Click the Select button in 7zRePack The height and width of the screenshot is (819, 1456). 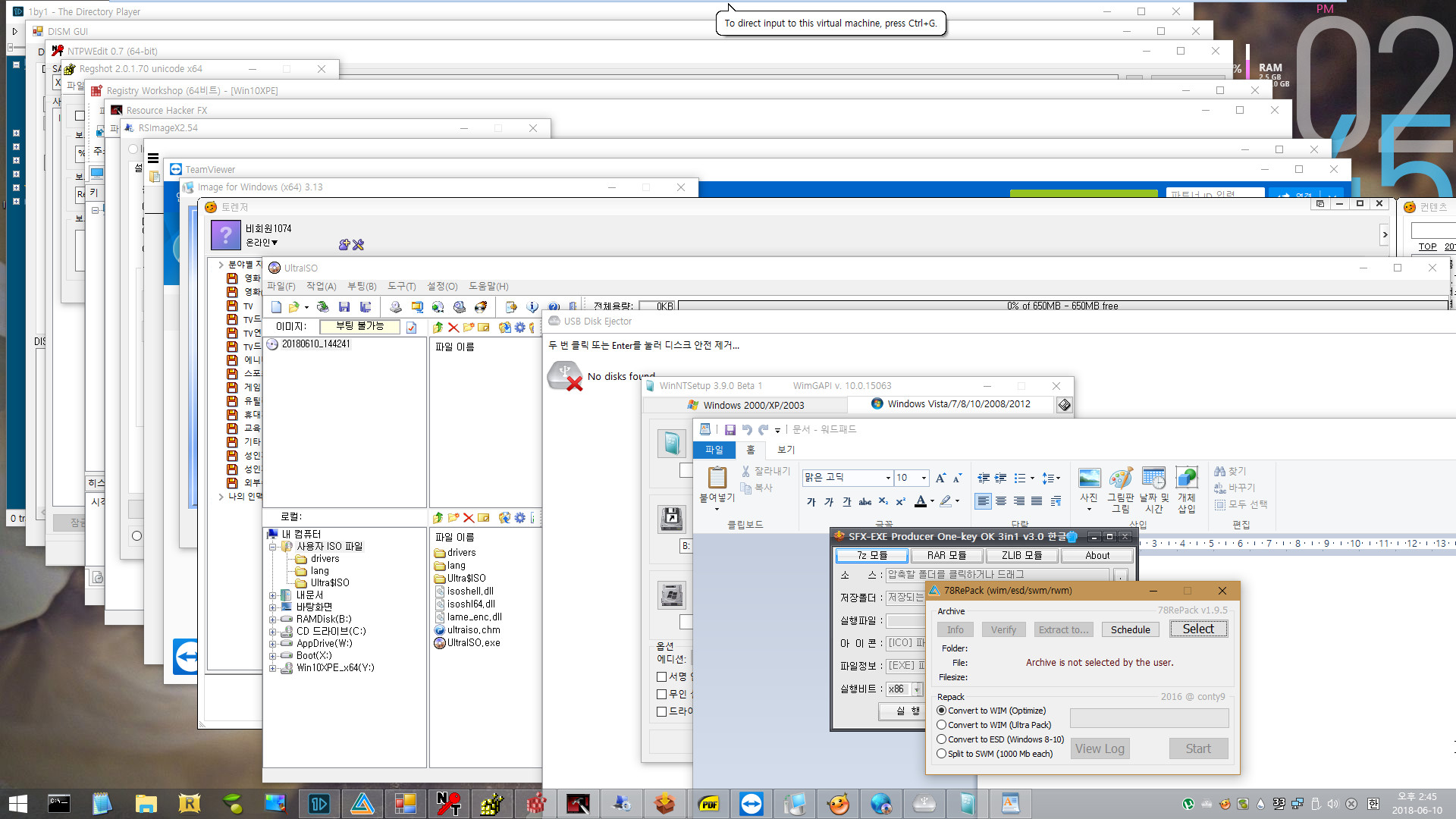1197,628
